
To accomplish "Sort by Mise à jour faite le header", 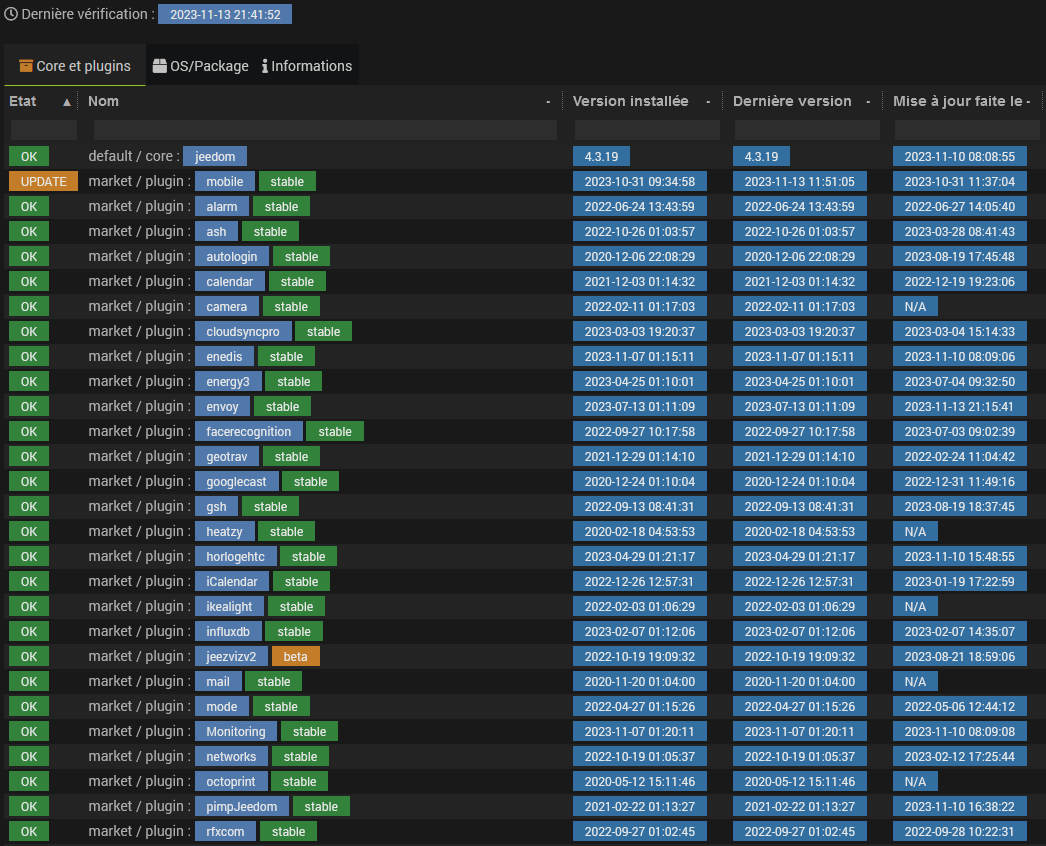I will [x=957, y=101].
